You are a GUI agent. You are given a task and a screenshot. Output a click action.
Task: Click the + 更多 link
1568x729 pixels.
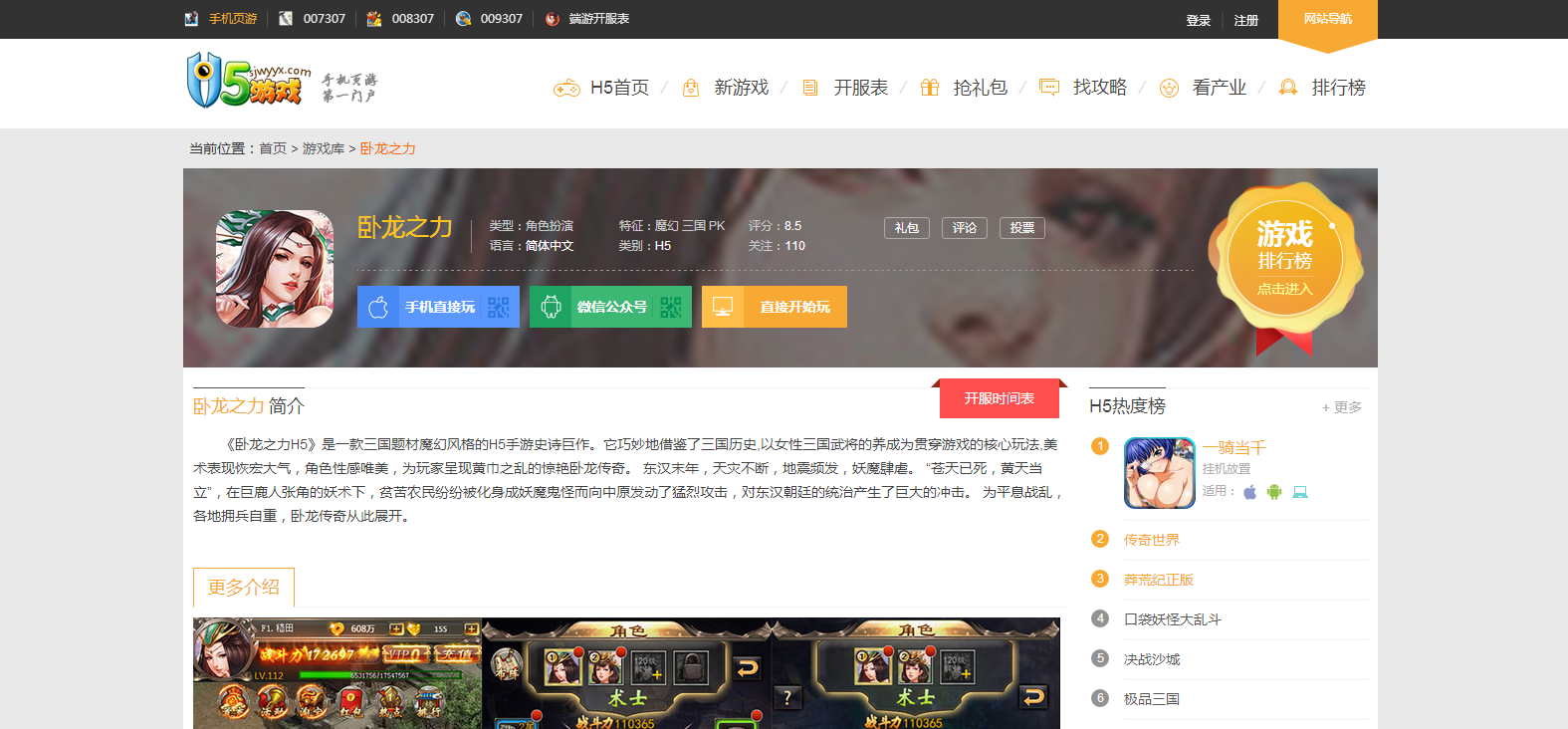(1342, 407)
